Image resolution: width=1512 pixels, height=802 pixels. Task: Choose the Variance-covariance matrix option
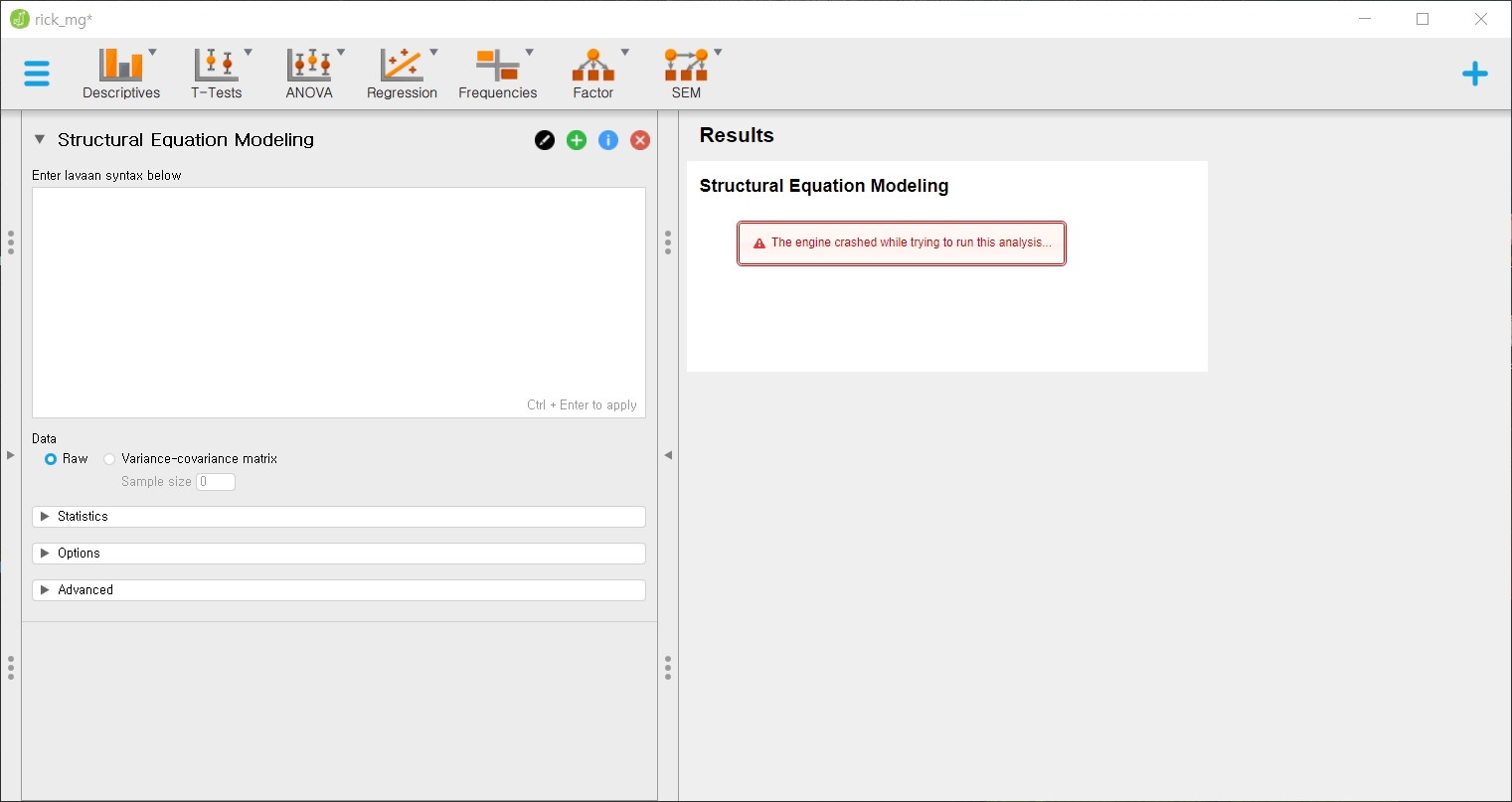[x=109, y=458]
